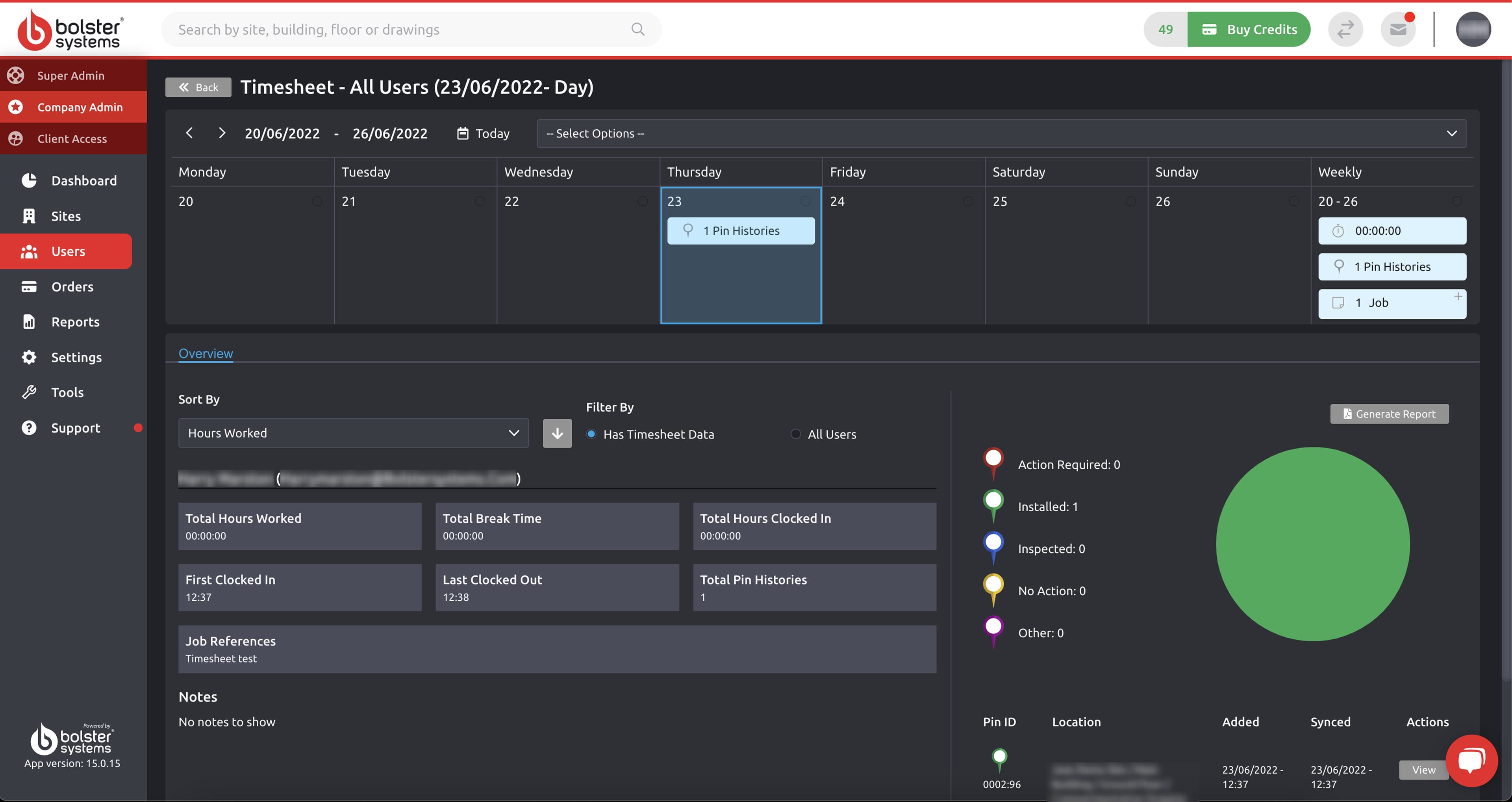
Task: Click the 49 credits counter
Action: (x=1165, y=30)
